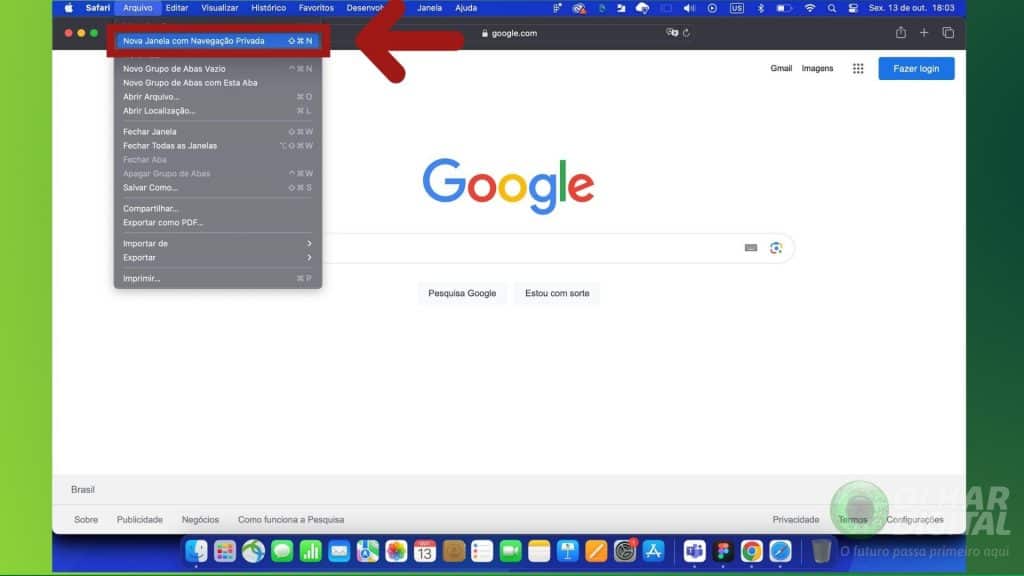The height and width of the screenshot is (576, 1024).
Task: Open Maps app in the dock
Action: click(368, 551)
